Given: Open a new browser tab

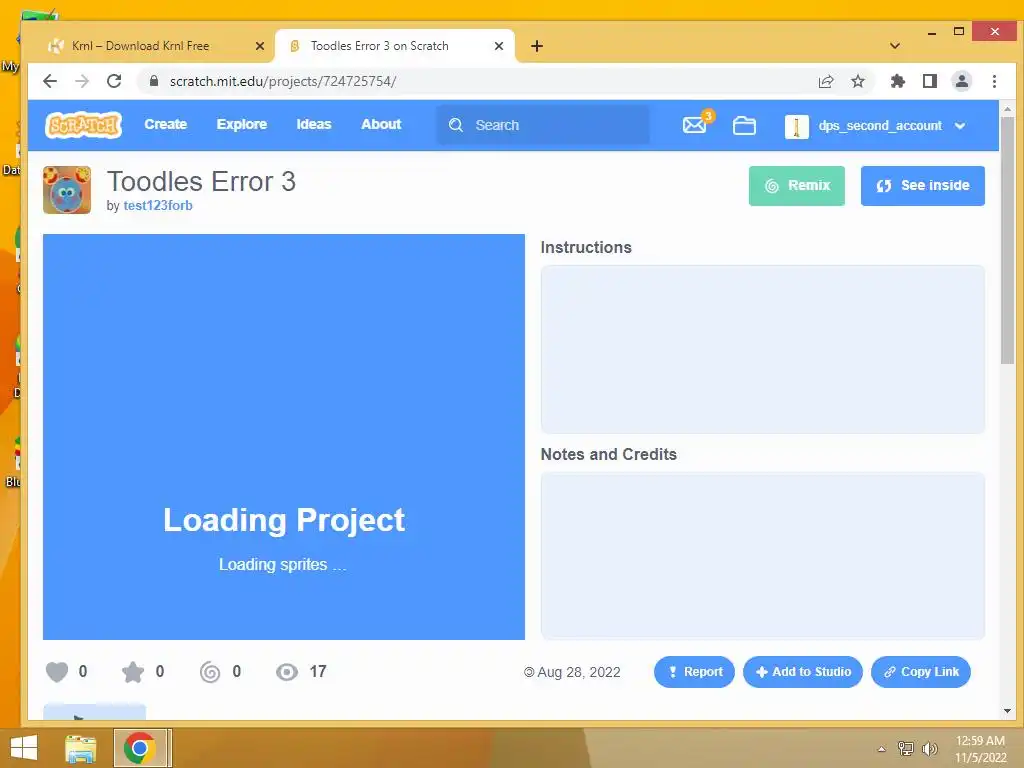Looking at the screenshot, I should 537,46.
